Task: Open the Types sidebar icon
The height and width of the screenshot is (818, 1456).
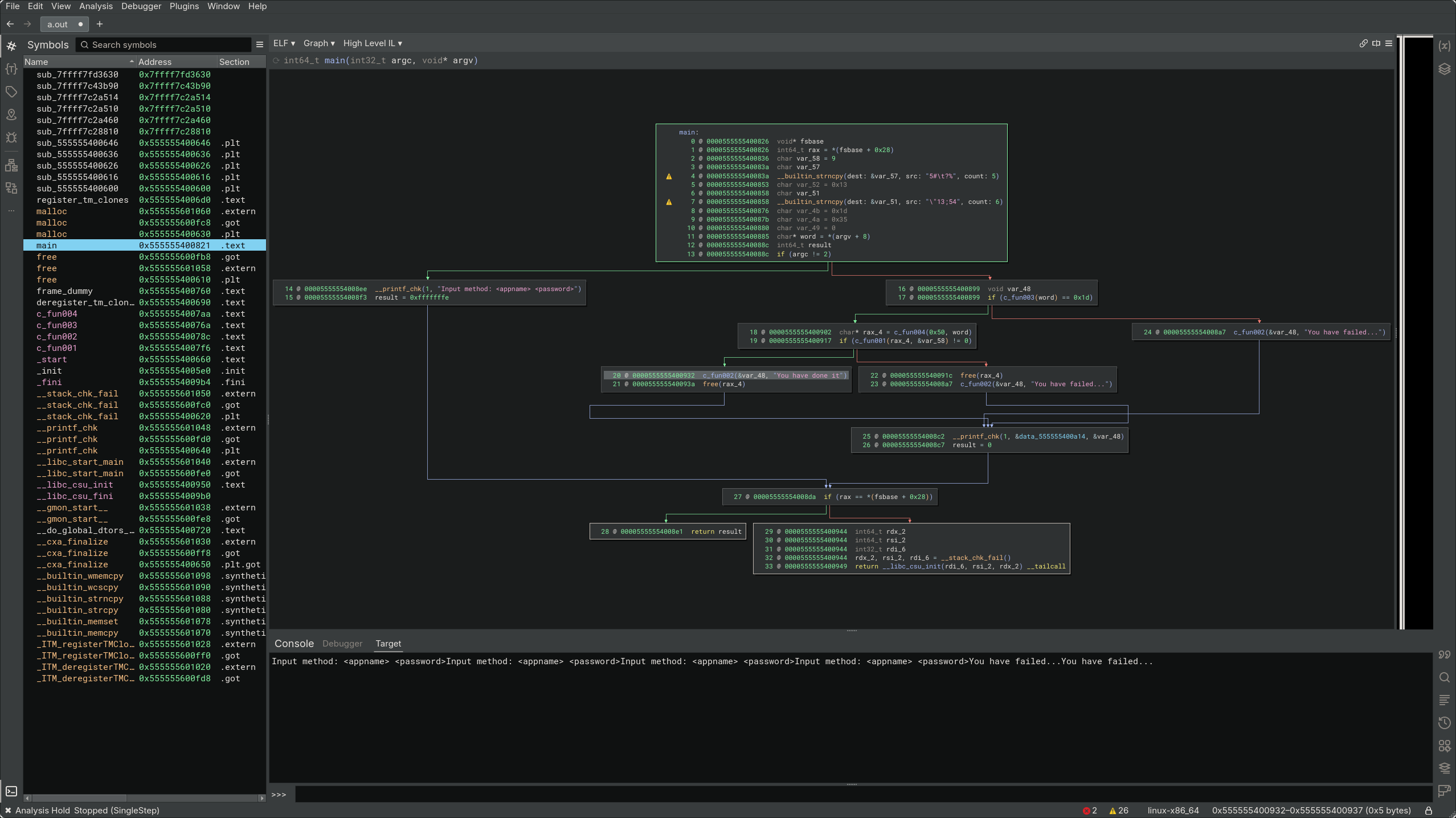Action: tap(11, 69)
